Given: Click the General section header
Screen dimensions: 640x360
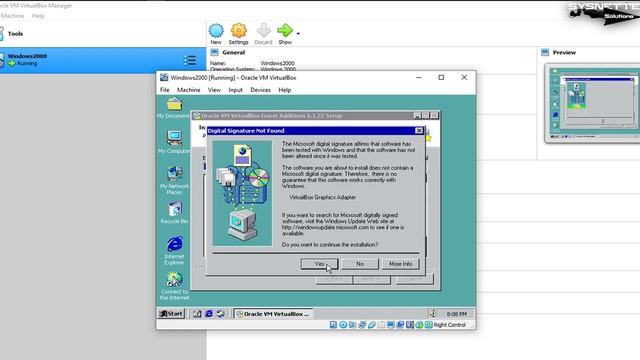Looking at the screenshot, I should (233, 53).
